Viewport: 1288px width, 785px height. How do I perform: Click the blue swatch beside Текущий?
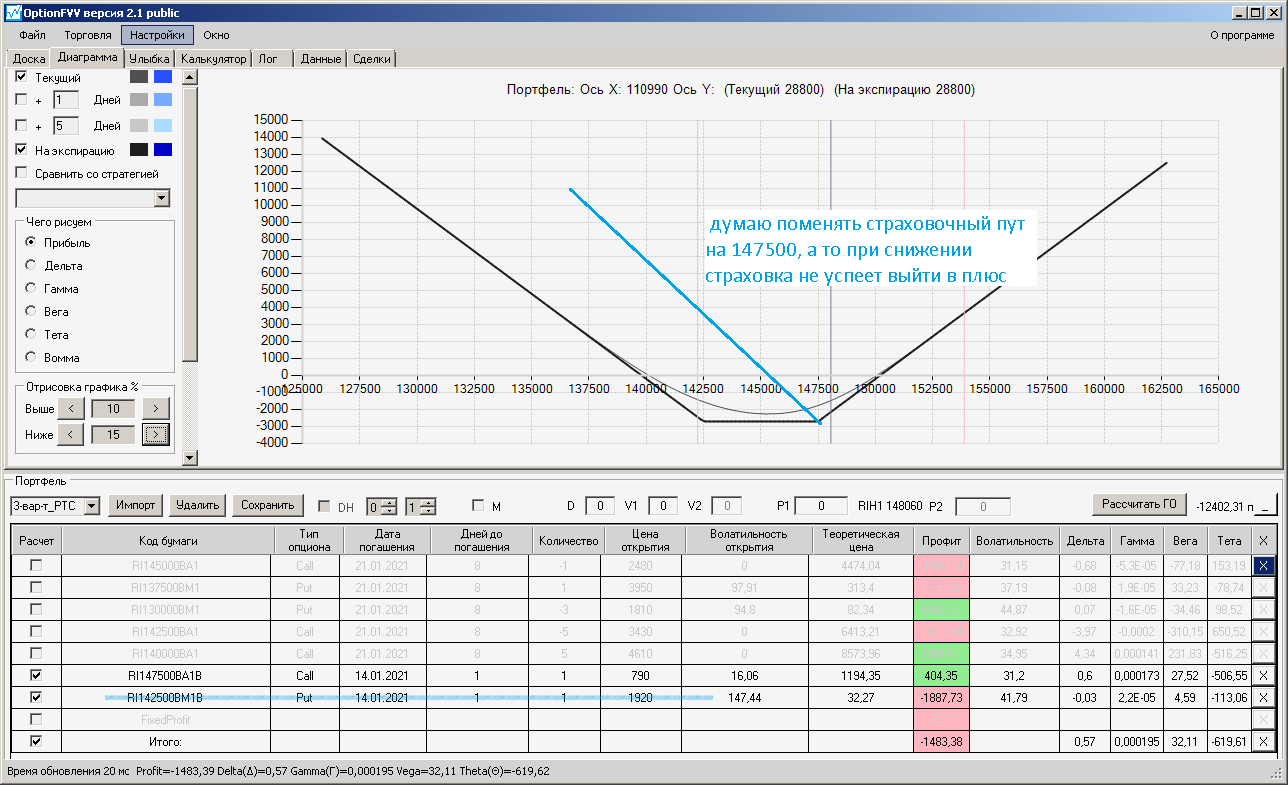click(163, 77)
